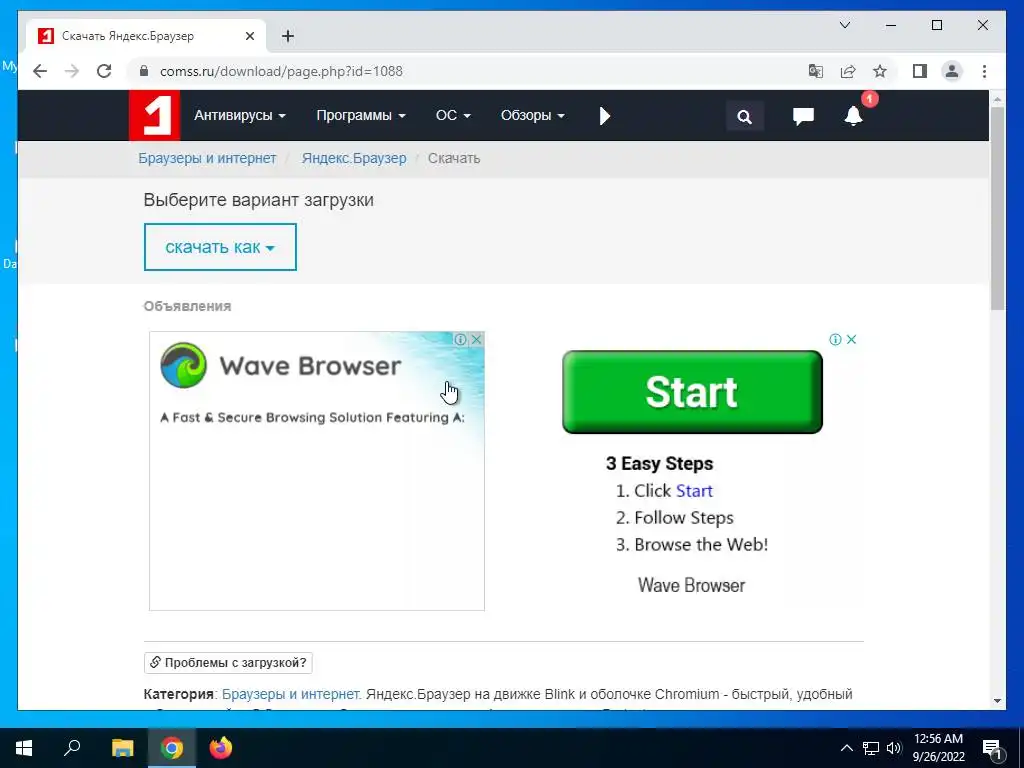The height and width of the screenshot is (768, 1024).
Task: Click the Wave Browser banner headline
Action: click(x=310, y=366)
